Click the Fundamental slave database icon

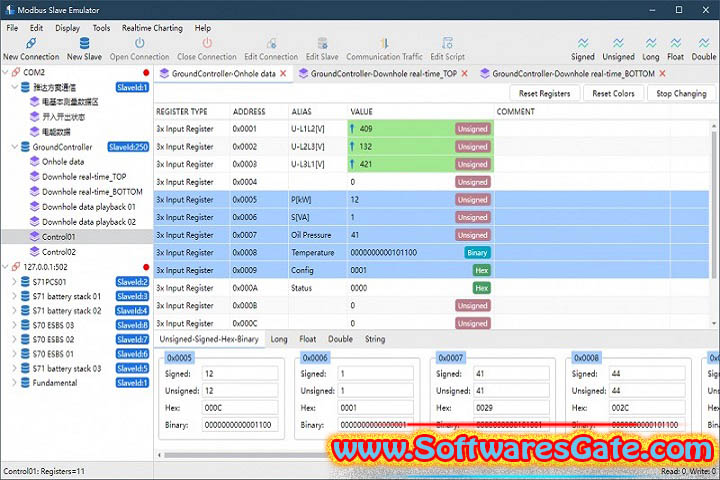tap(25, 383)
